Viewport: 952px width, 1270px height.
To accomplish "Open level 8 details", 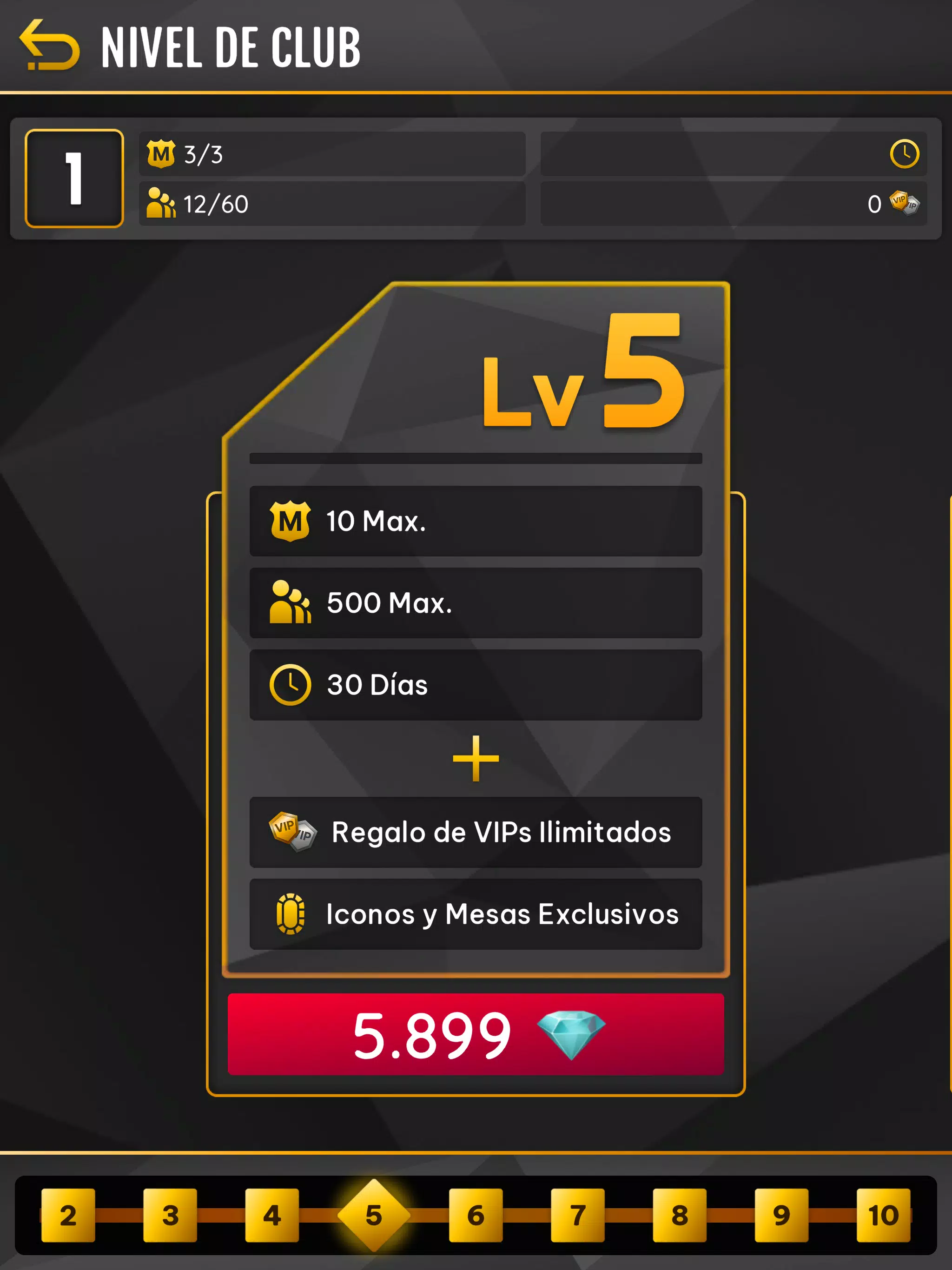I will tap(679, 1215).
